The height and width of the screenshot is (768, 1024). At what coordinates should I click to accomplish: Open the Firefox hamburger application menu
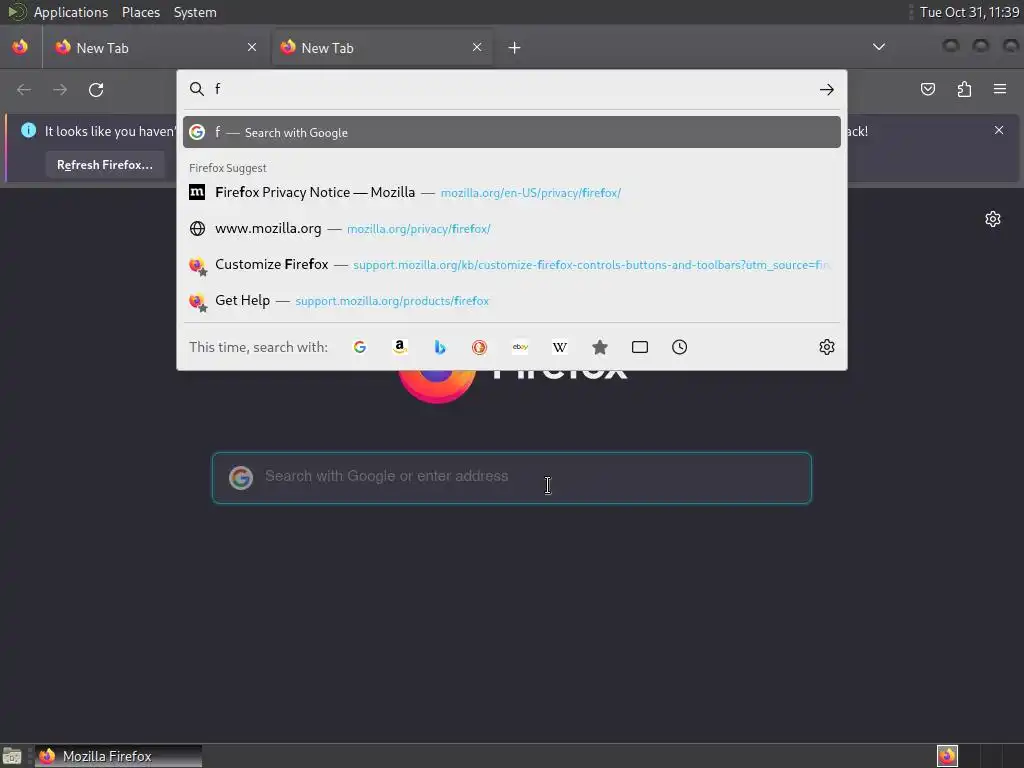tap(1000, 89)
